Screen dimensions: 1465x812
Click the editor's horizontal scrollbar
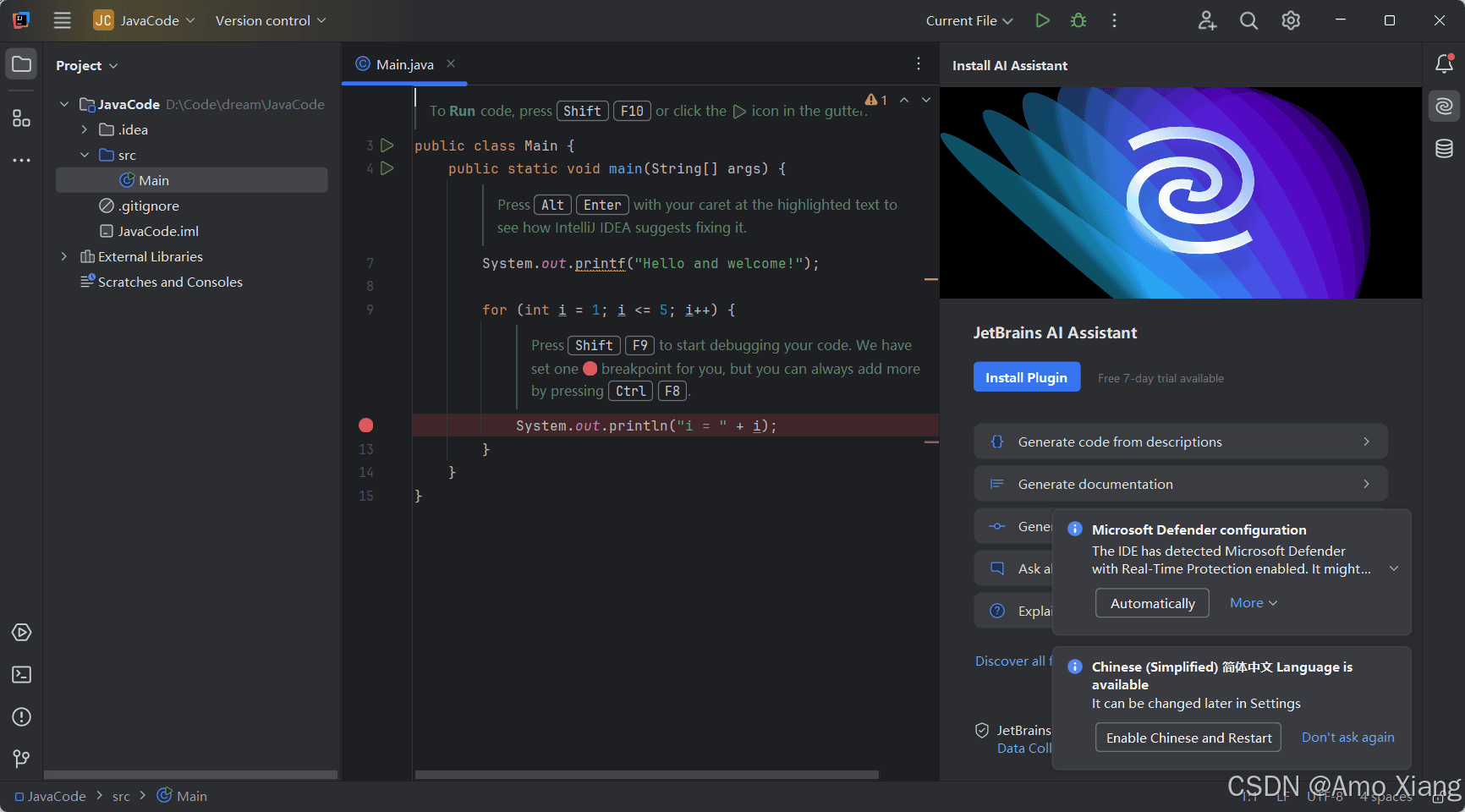646,774
